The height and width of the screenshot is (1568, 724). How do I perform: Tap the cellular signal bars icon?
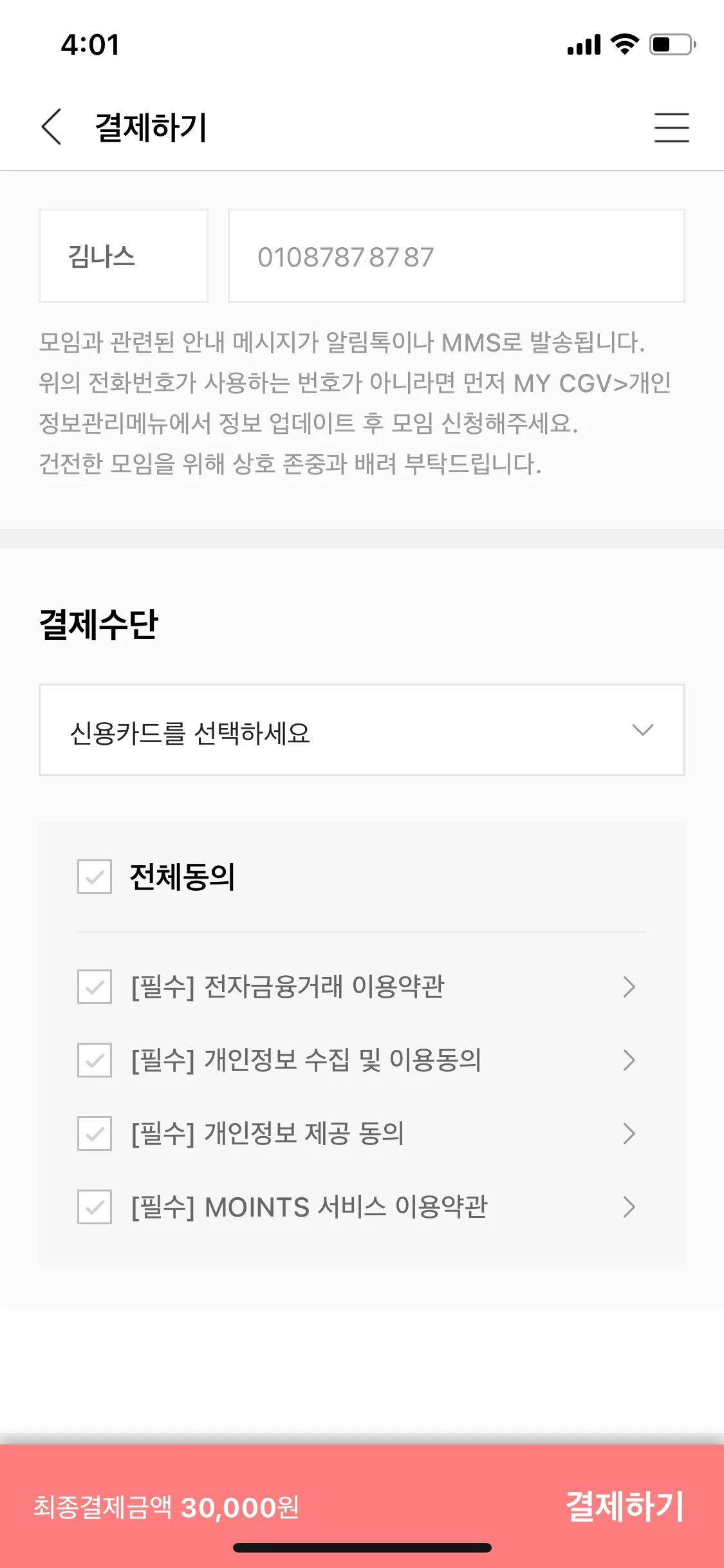584,45
